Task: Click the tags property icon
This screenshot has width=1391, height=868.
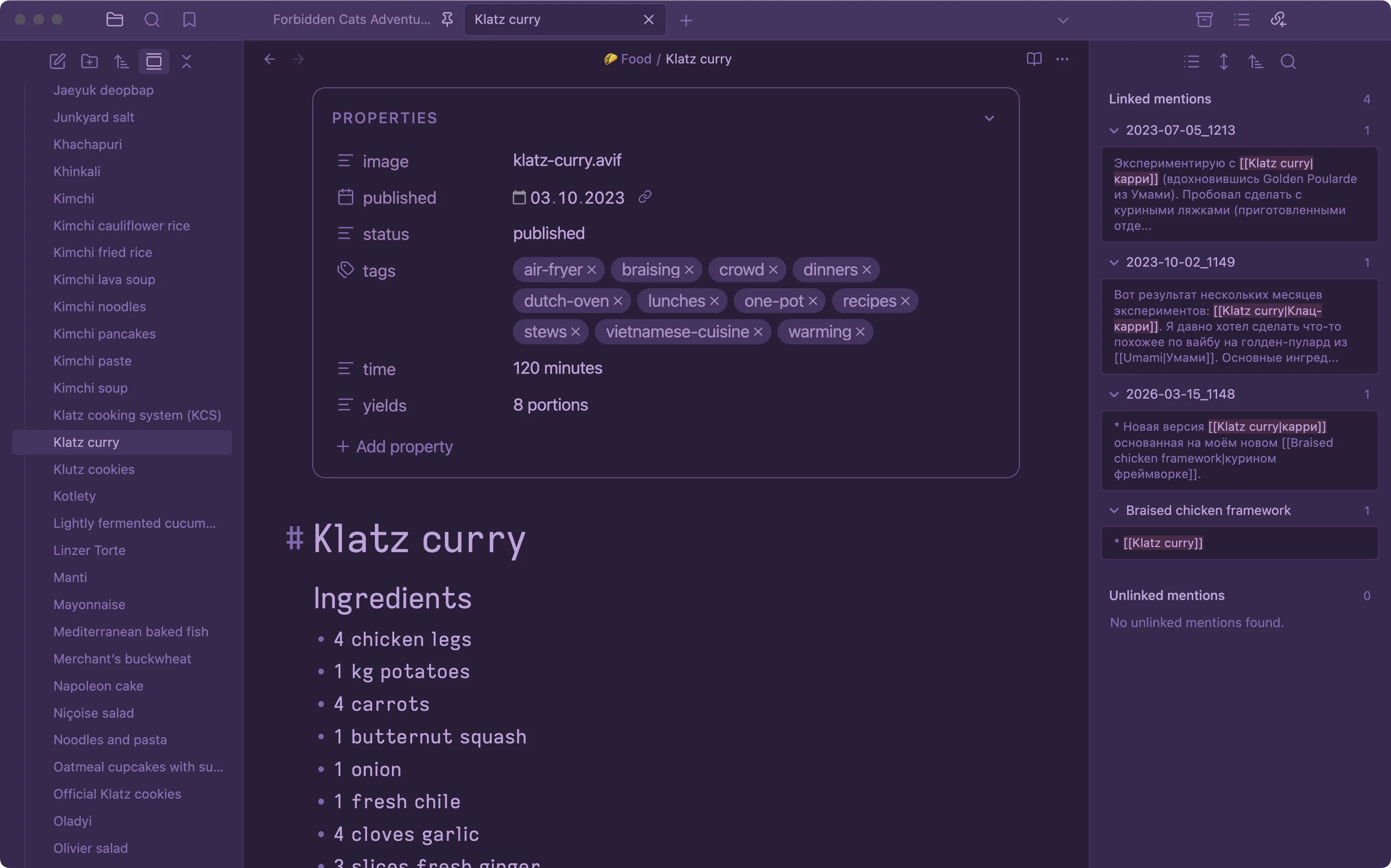Action: point(345,270)
